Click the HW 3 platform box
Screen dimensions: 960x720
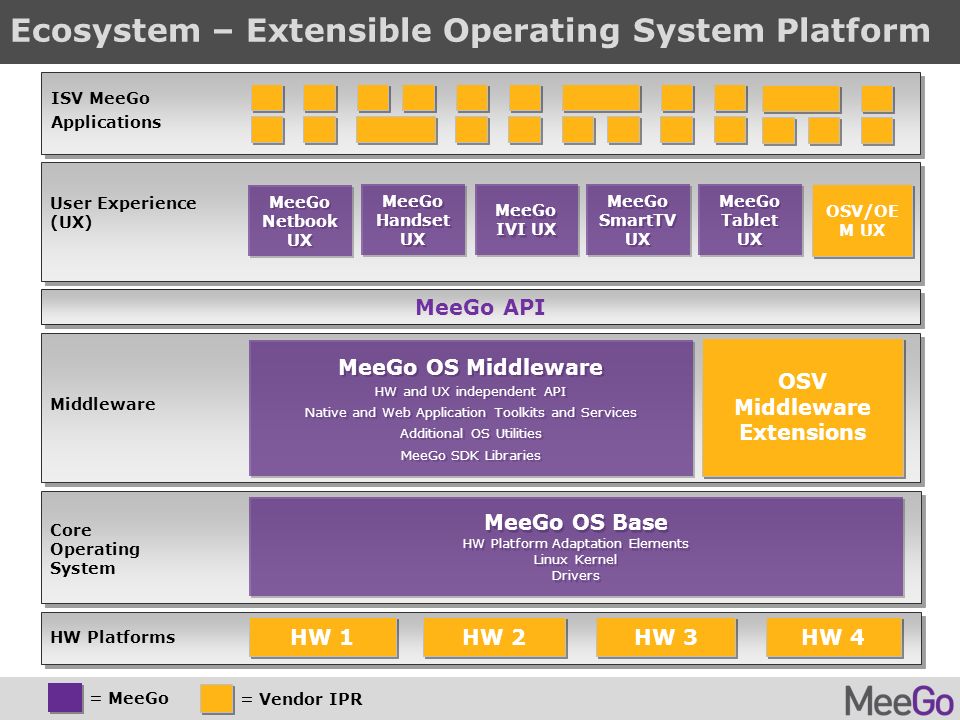(x=666, y=637)
